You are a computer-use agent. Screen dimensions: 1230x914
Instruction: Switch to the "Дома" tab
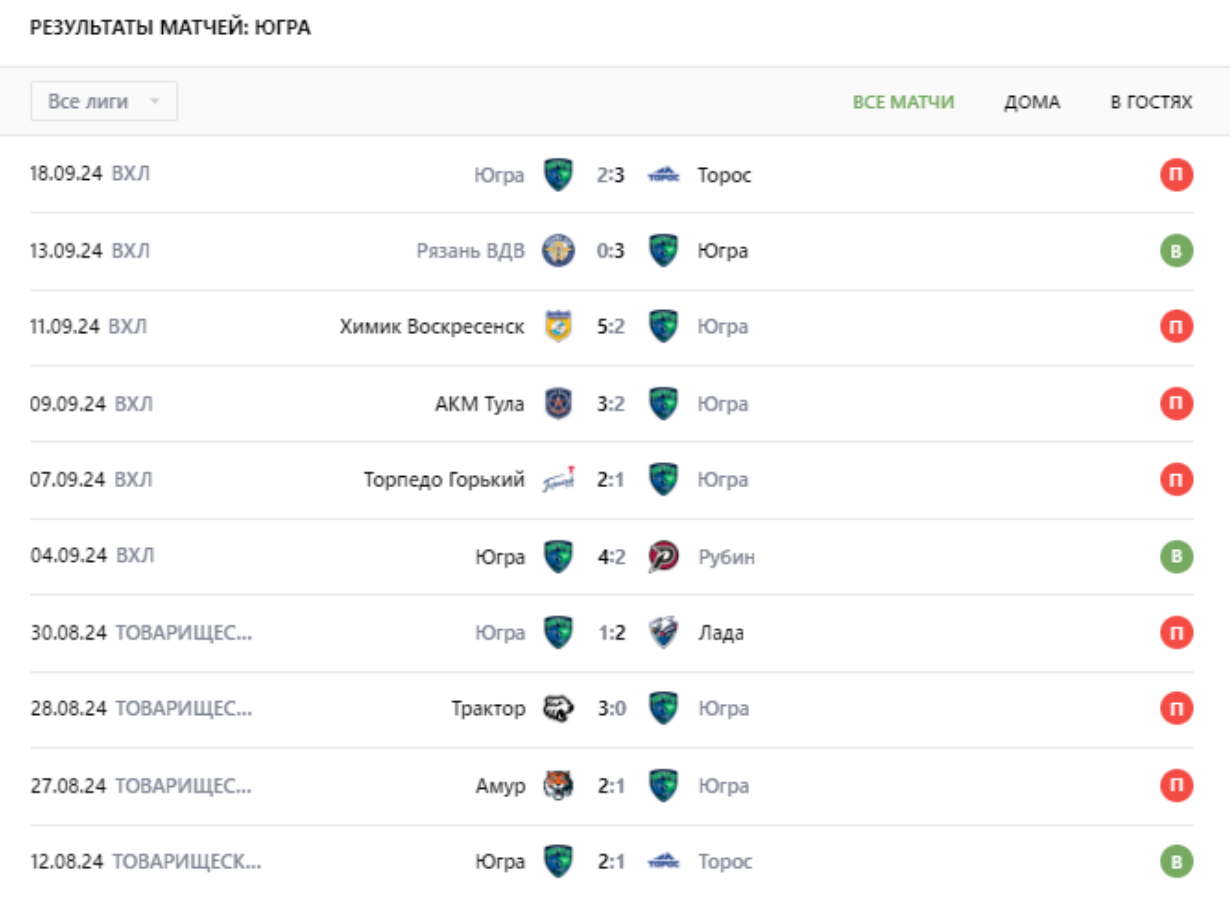tap(1032, 102)
